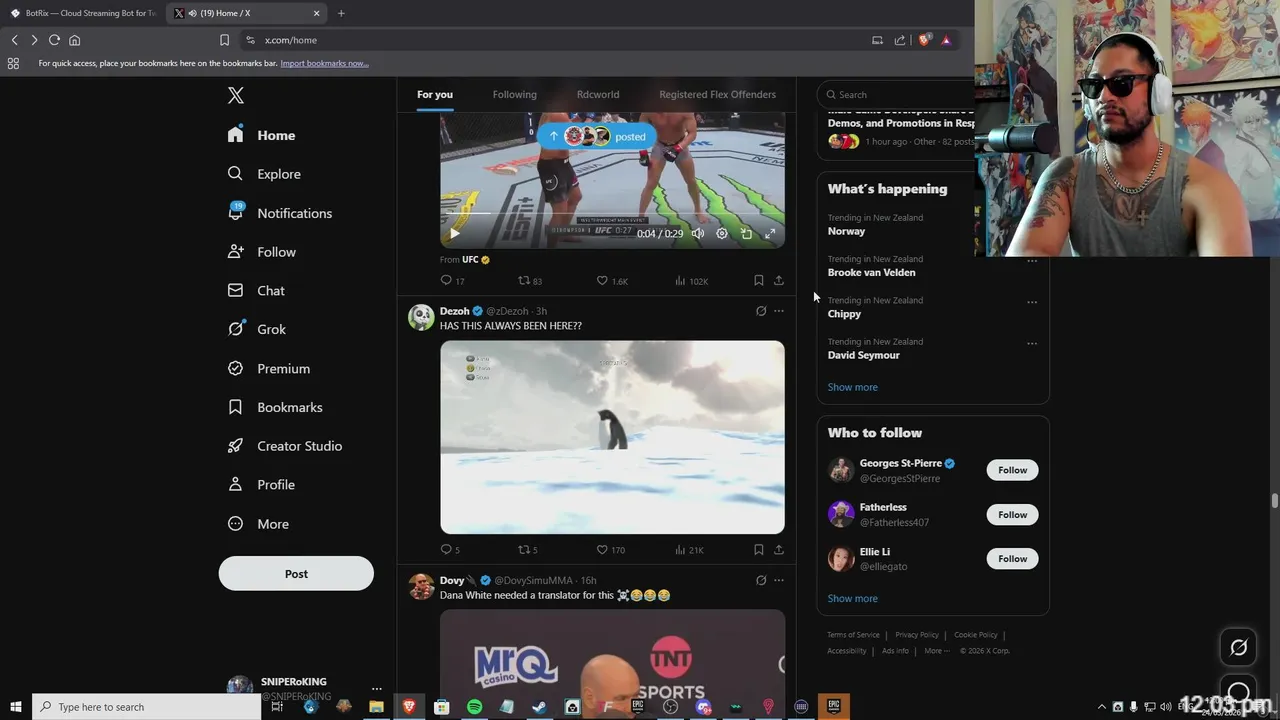Enable picture-in-picture on UFC video
The width and height of the screenshot is (1280, 720).
tap(746, 233)
